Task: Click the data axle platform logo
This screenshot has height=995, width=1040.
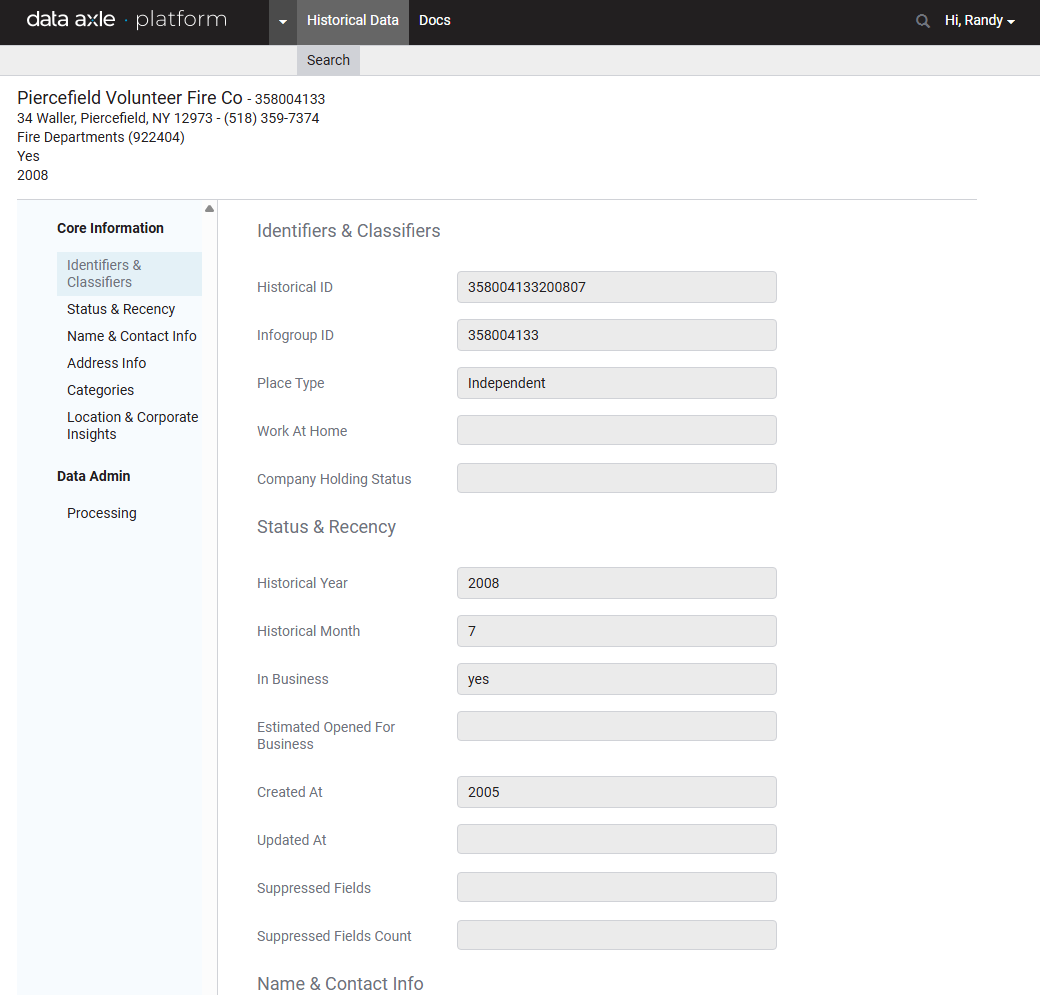Action: pyautogui.click(x=126, y=20)
